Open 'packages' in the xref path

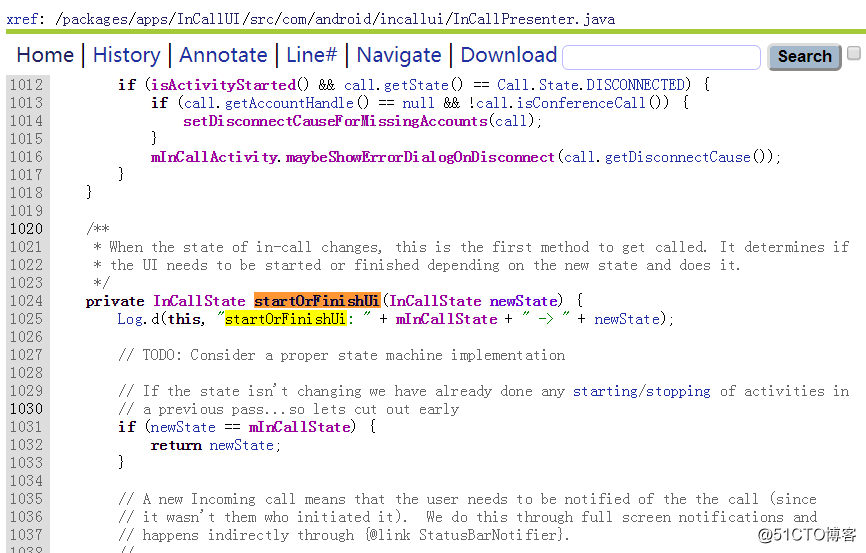94,19
